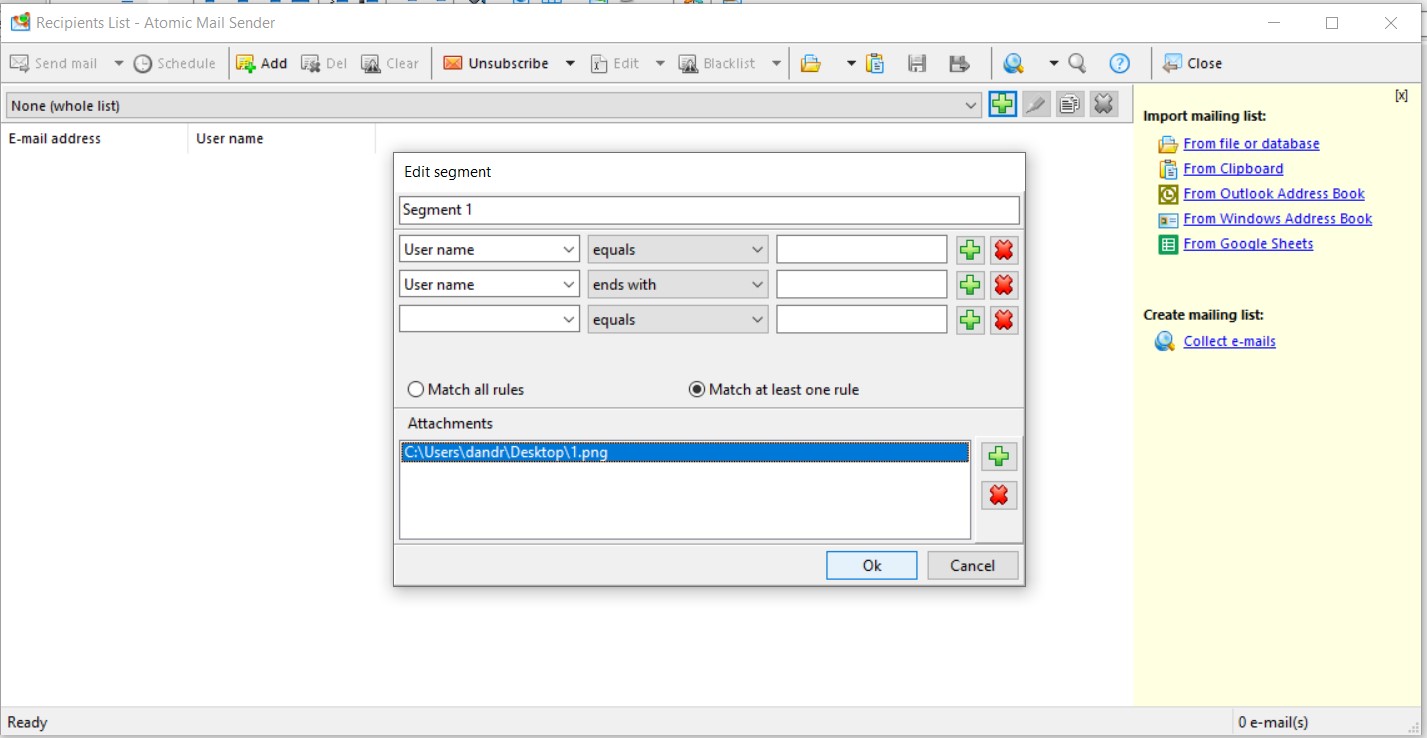This screenshot has width=1427, height=738.
Task: Click the first rule's value input field
Action: 862,250
